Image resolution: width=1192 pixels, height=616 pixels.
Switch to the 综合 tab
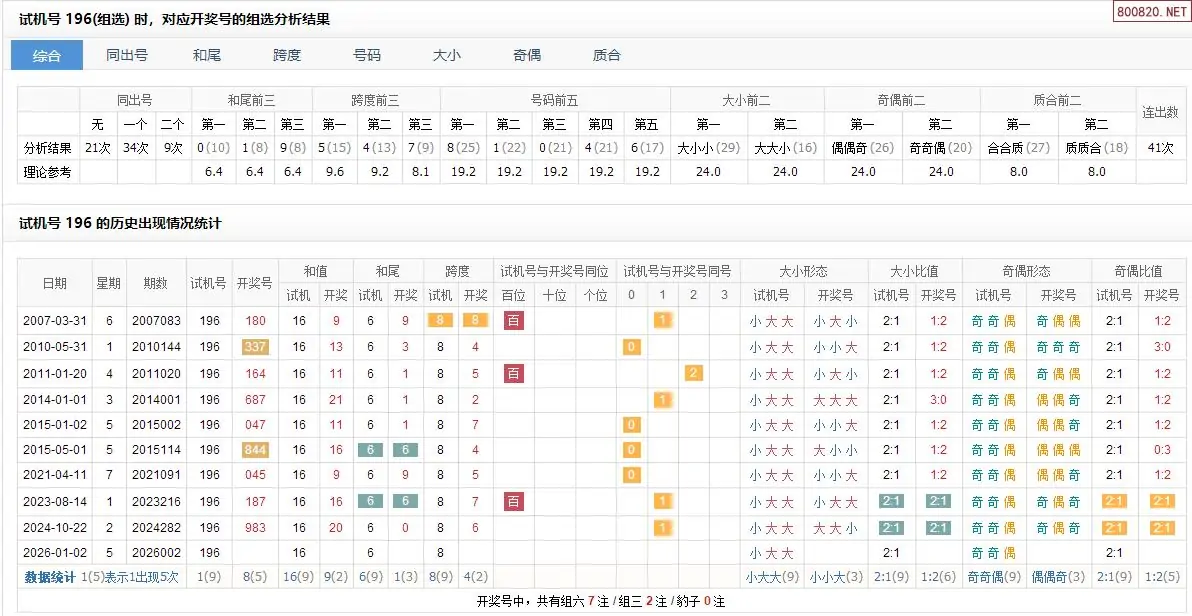(x=46, y=55)
